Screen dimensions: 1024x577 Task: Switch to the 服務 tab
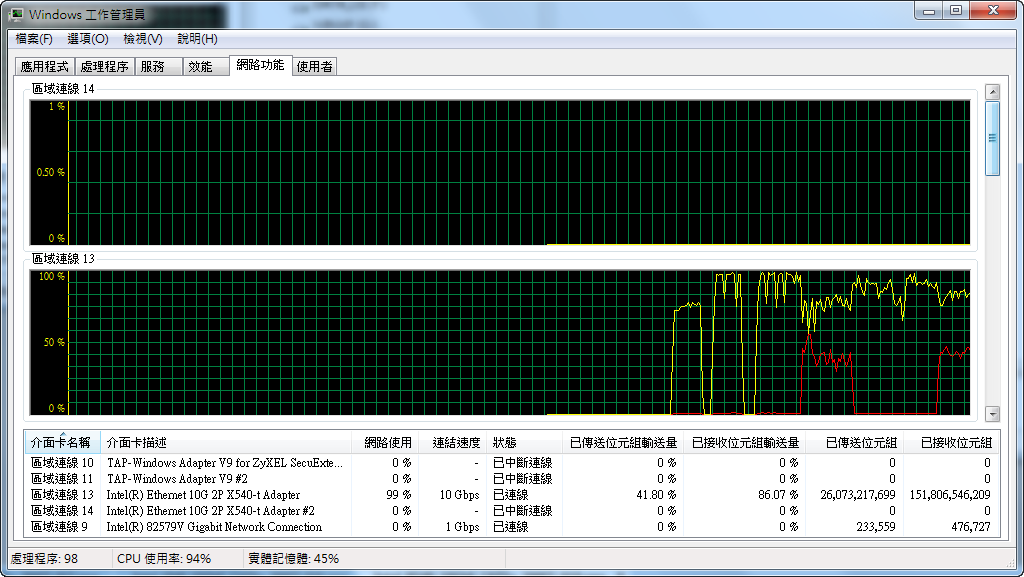click(158, 67)
